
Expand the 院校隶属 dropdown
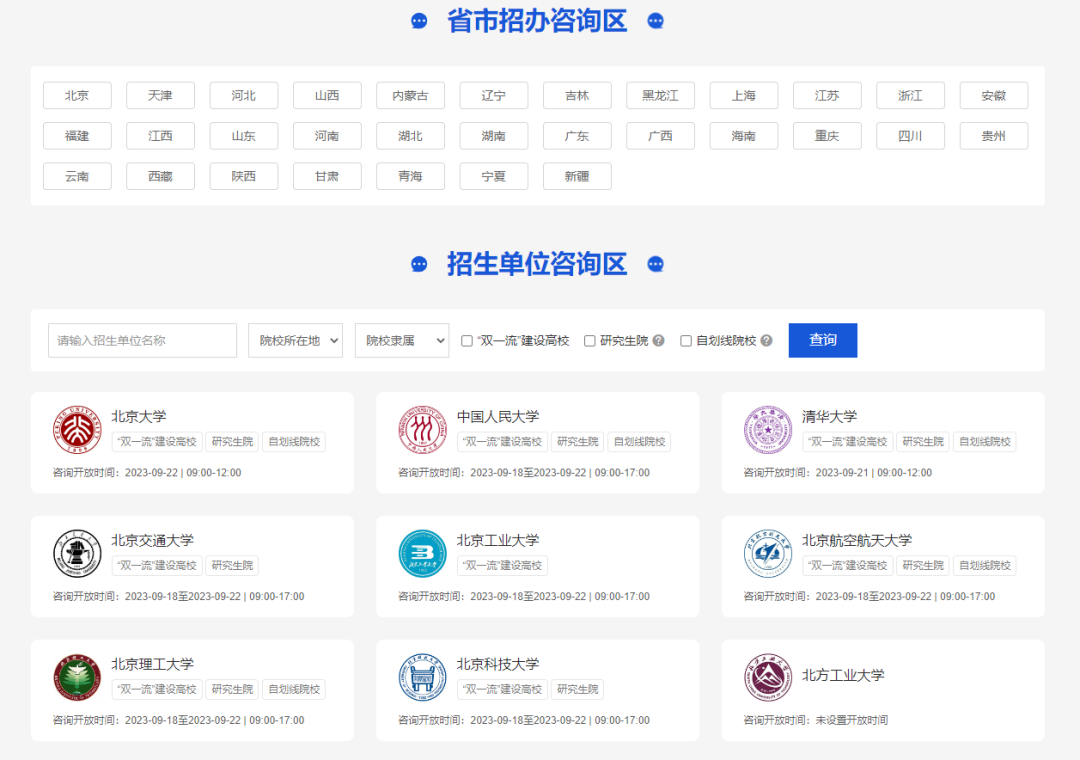pyautogui.click(x=402, y=340)
